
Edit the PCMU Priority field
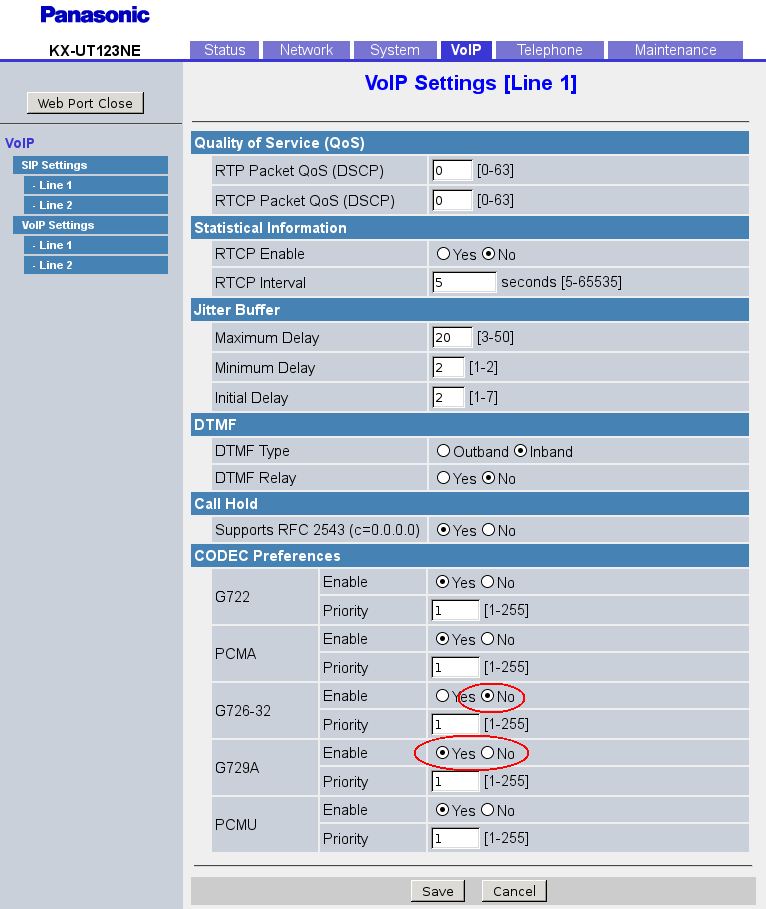(455, 839)
